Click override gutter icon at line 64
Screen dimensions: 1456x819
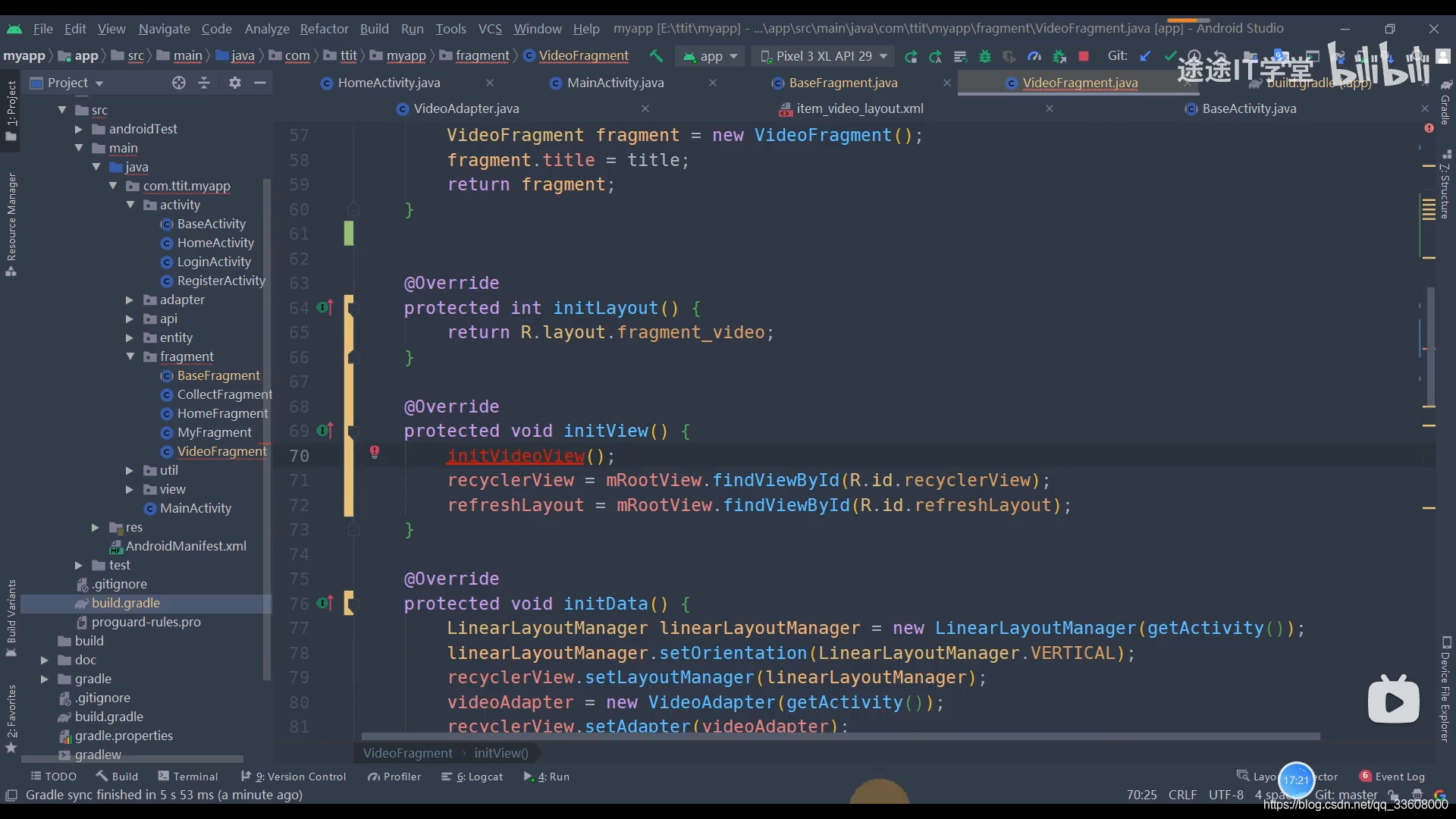[325, 308]
